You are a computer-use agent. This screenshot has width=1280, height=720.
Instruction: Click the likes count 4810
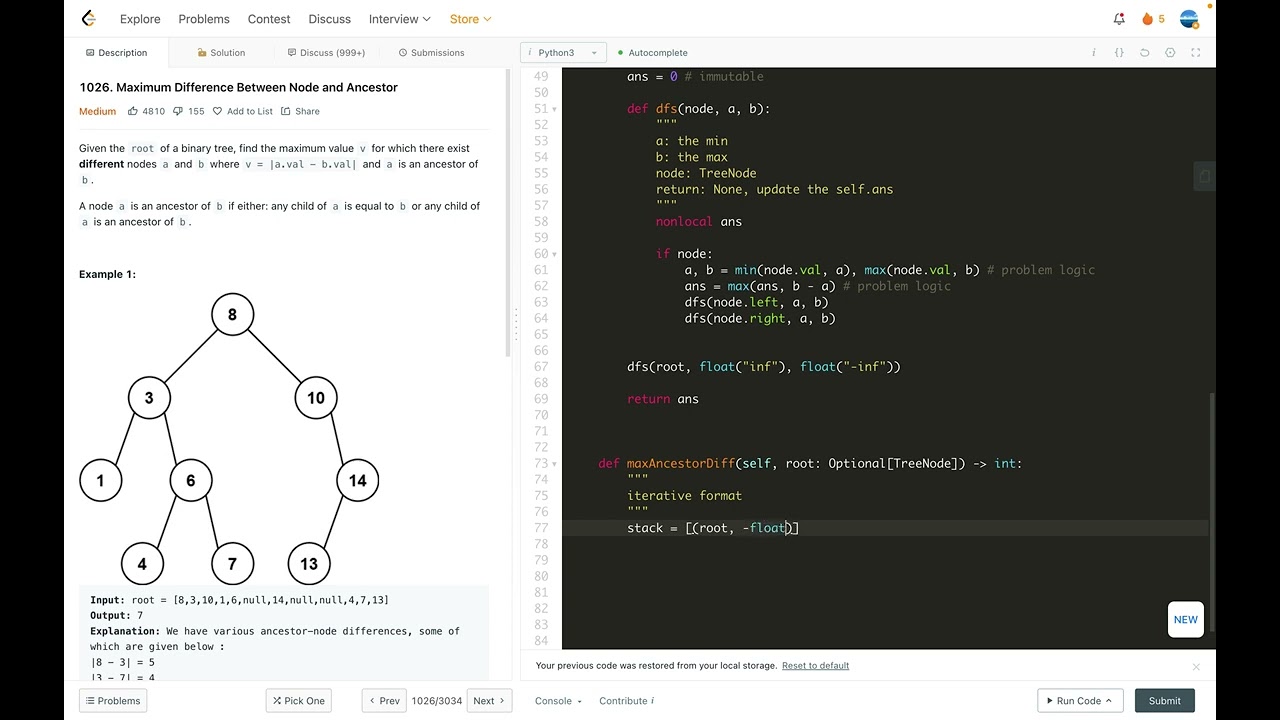coord(153,111)
